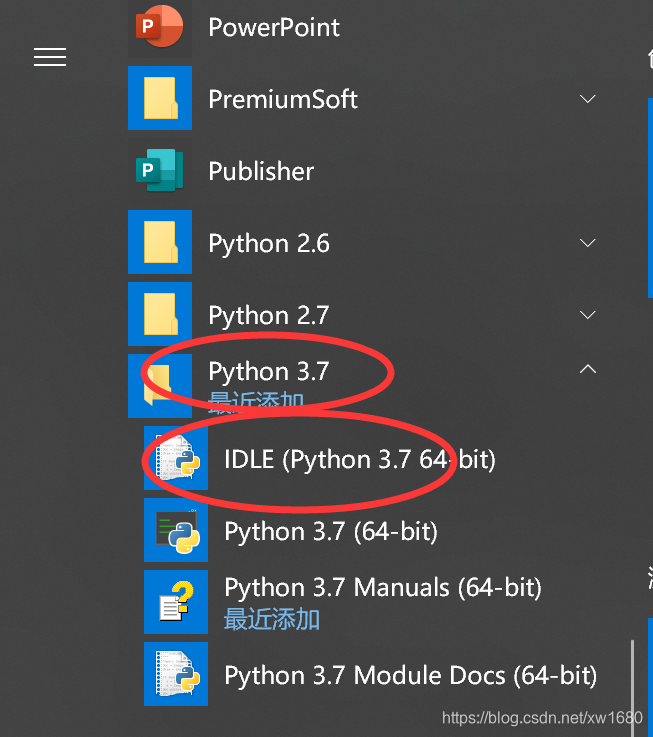The height and width of the screenshot is (737, 653).
Task: Click the PremiumSoft folder icon
Action: (x=160, y=98)
